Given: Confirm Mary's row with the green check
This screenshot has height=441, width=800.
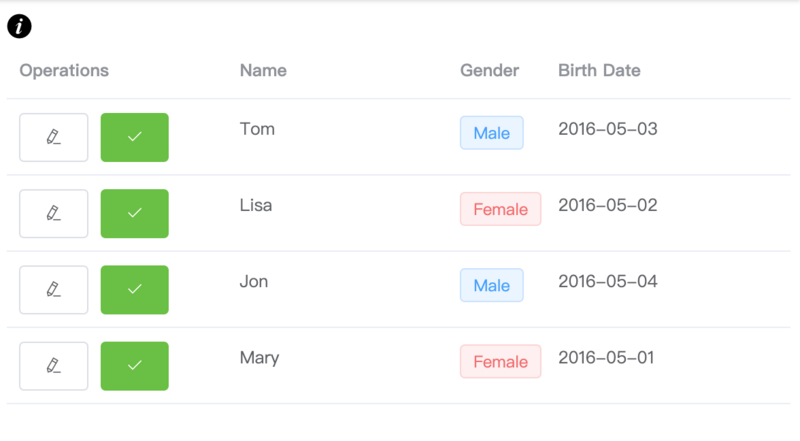Looking at the screenshot, I should [135, 366].
